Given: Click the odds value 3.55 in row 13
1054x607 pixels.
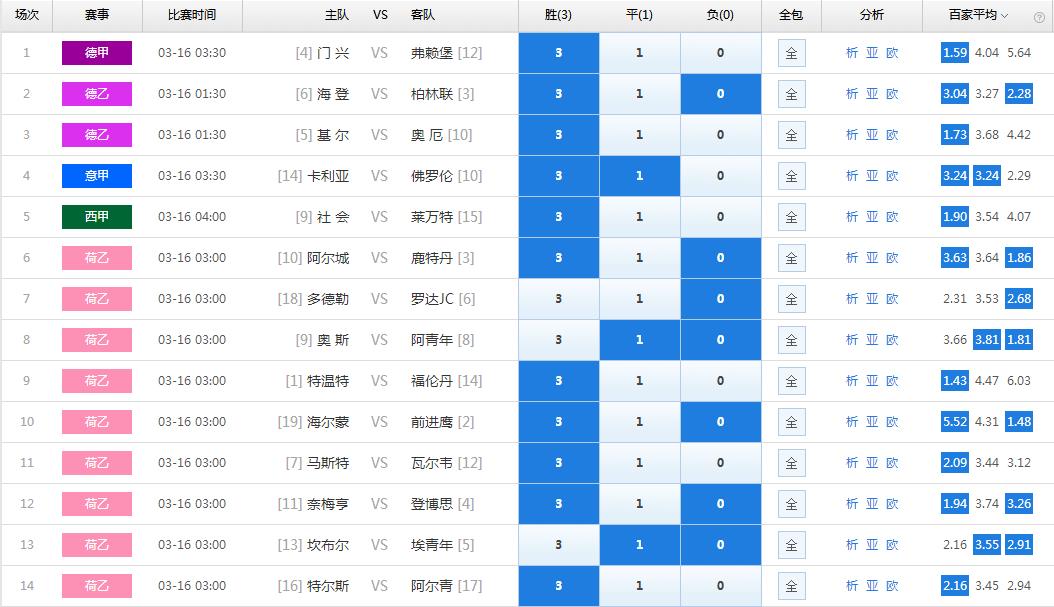Looking at the screenshot, I should (987, 544).
